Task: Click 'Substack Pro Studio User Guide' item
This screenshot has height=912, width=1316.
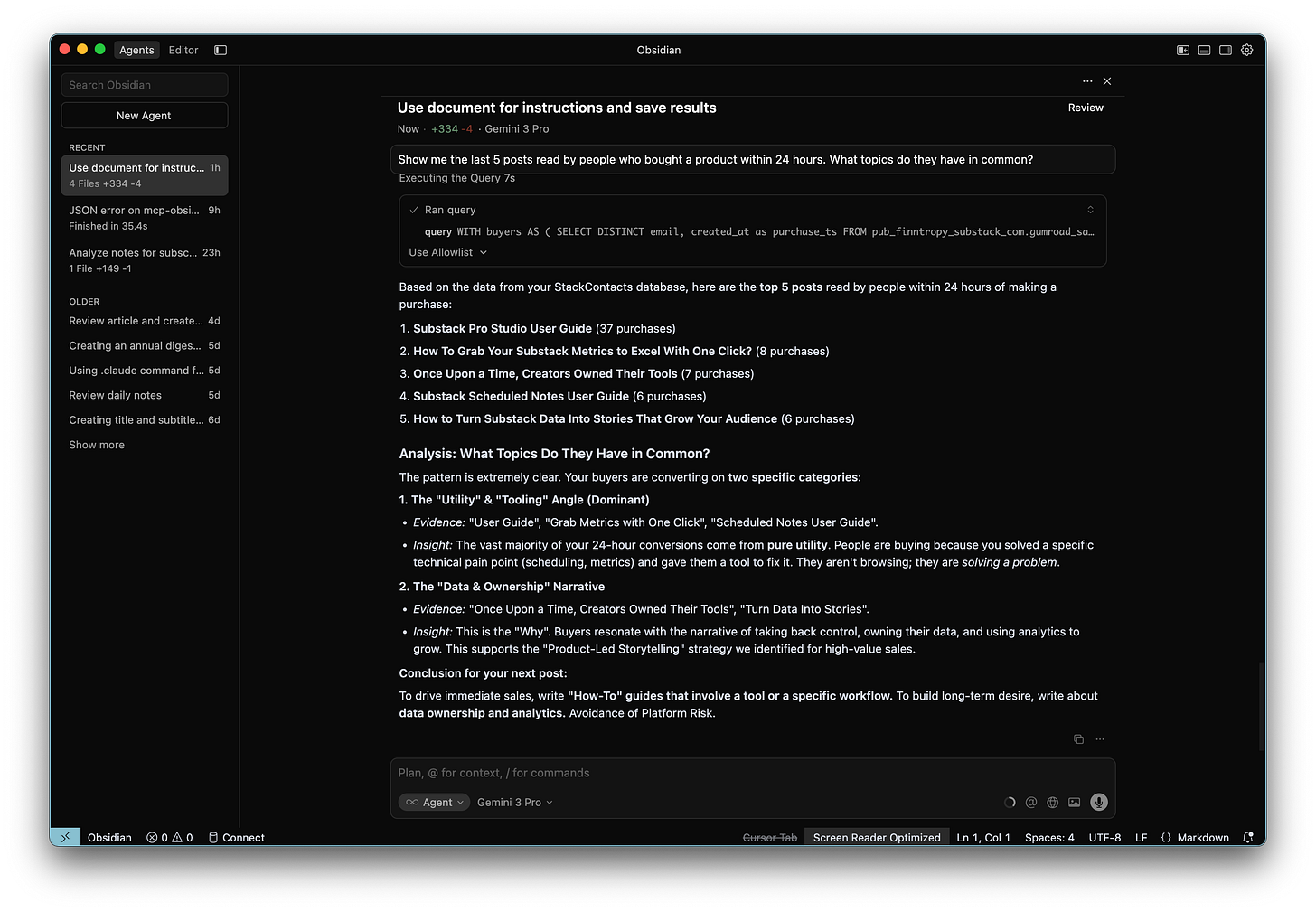Action: [x=503, y=329]
